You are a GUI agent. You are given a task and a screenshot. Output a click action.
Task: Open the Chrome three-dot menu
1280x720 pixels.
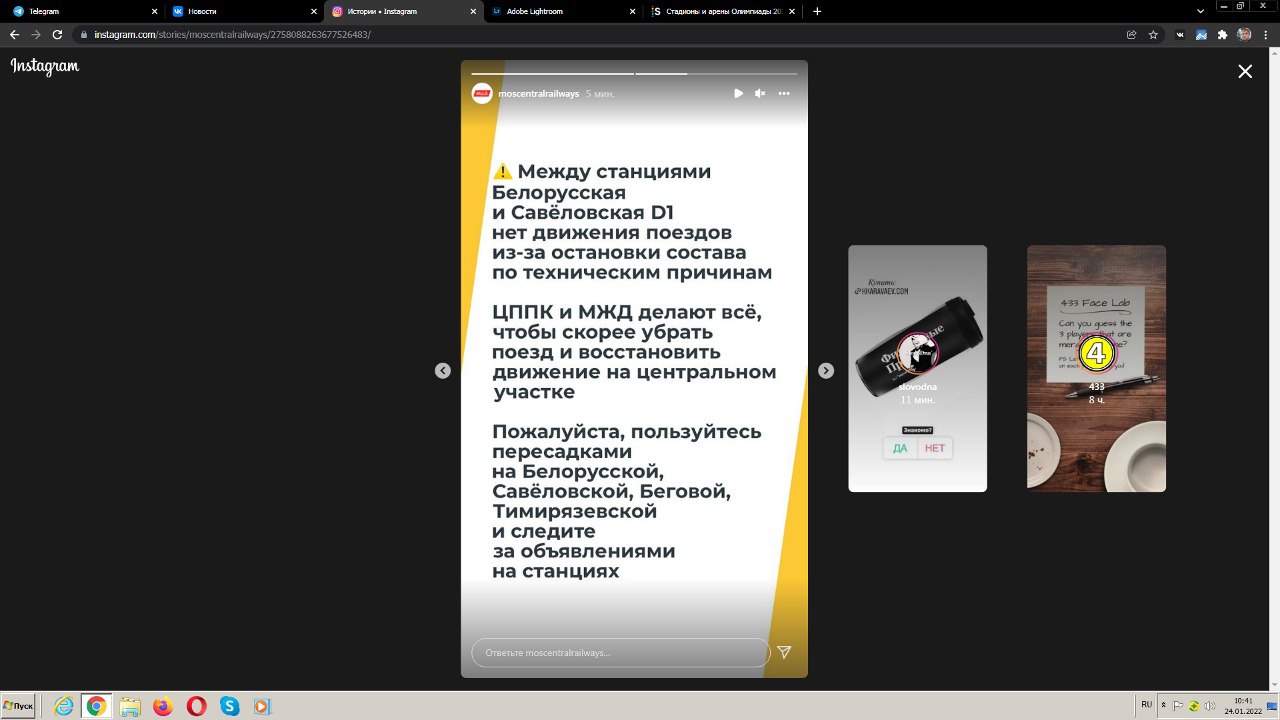pos(1266,34)
